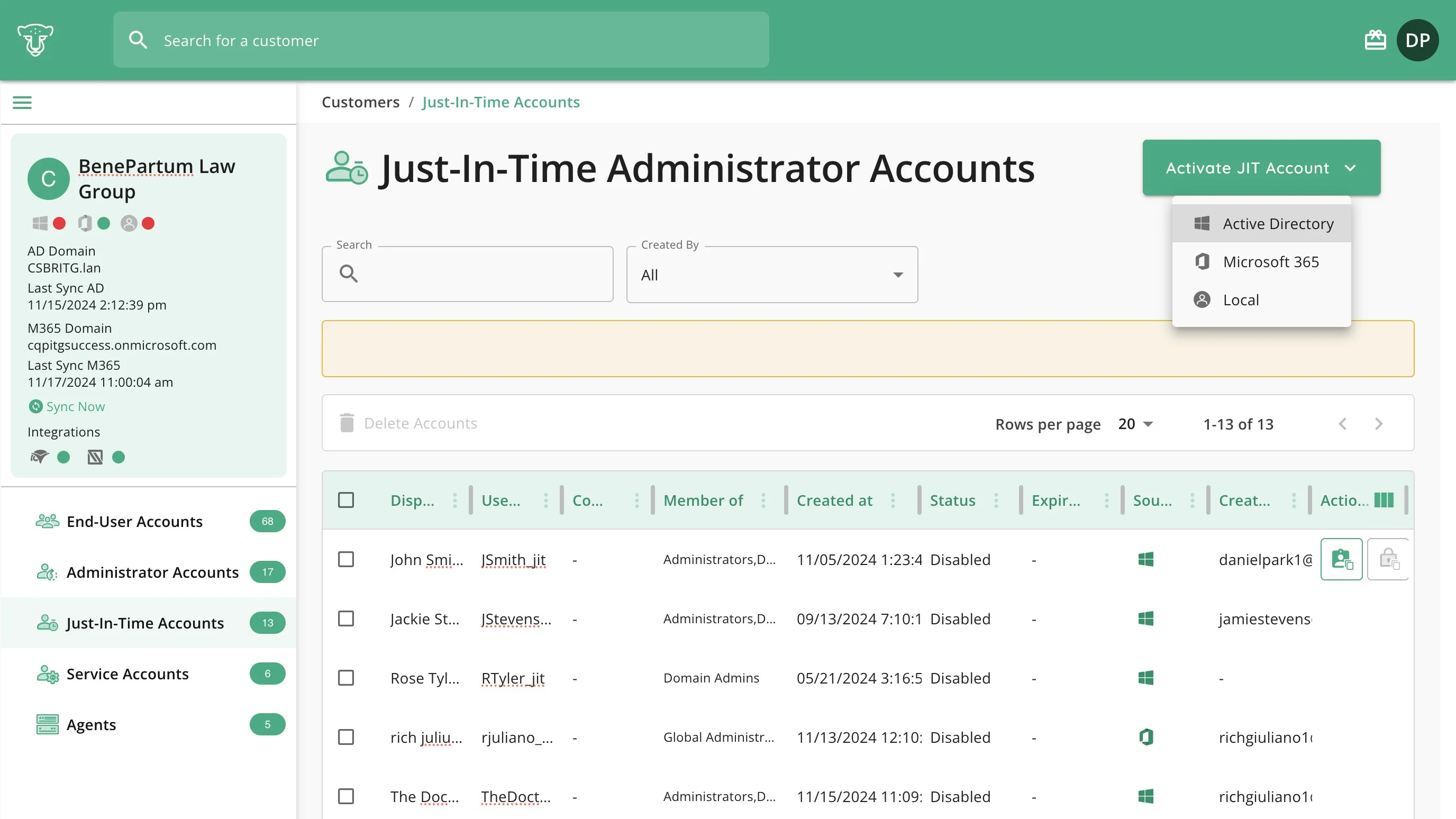1456x819 pixels.
Task: Open the Source column options menu
Action: tap(1192, 500)
